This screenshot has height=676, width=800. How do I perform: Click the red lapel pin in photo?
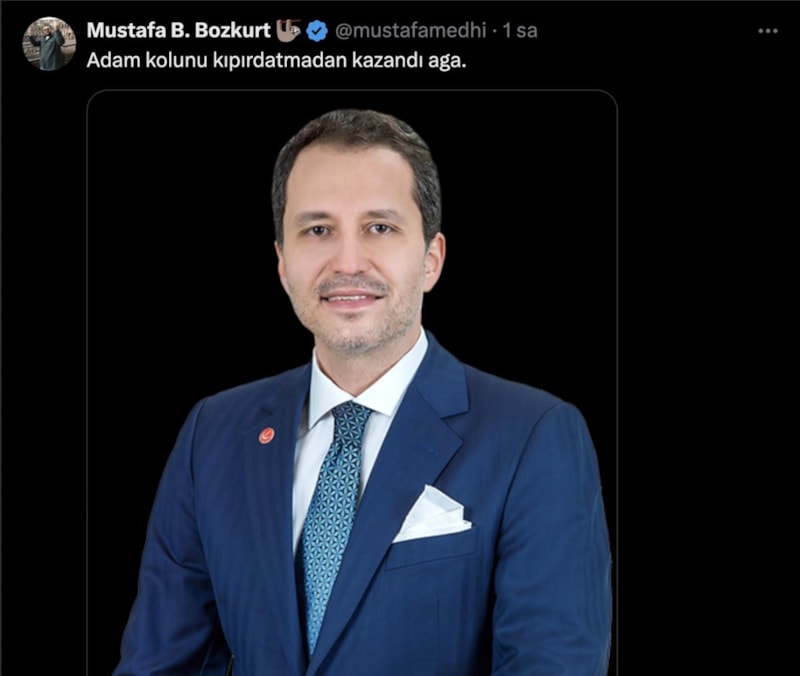[x=266, y=435]
